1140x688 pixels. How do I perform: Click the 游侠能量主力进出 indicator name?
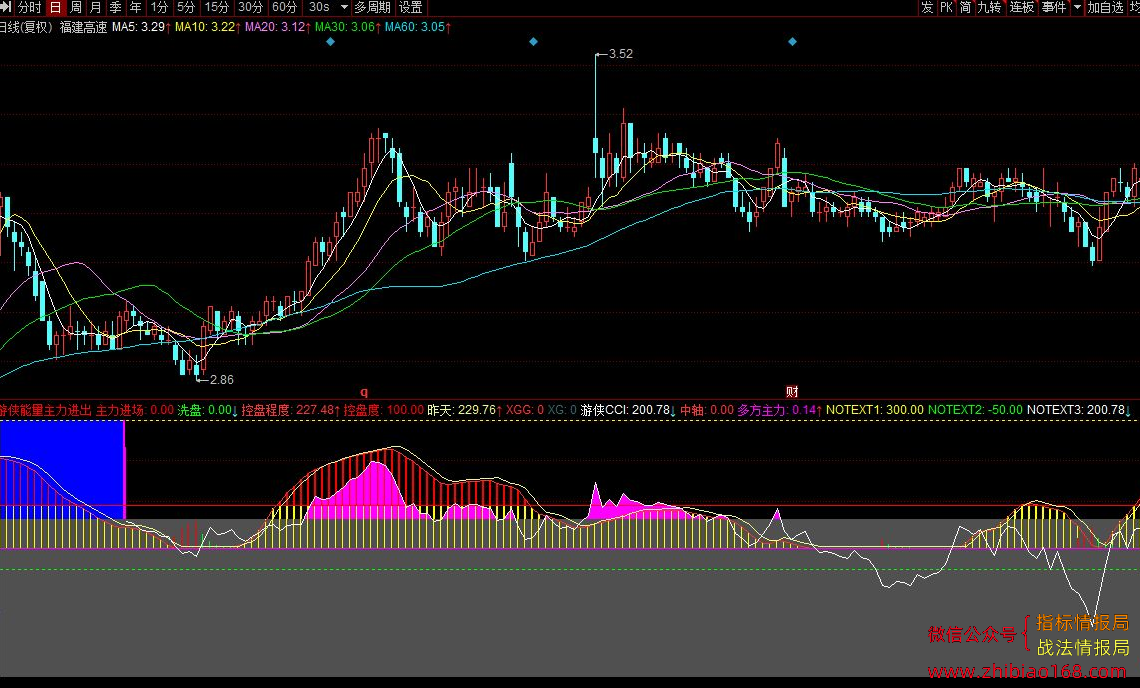tap(46, 410)
